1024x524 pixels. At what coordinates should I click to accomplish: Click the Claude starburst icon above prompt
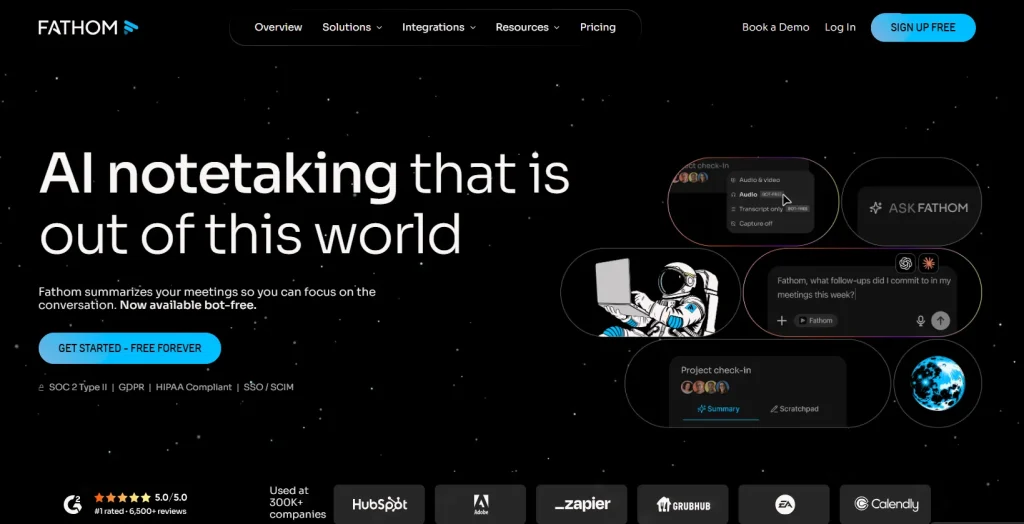929,263
